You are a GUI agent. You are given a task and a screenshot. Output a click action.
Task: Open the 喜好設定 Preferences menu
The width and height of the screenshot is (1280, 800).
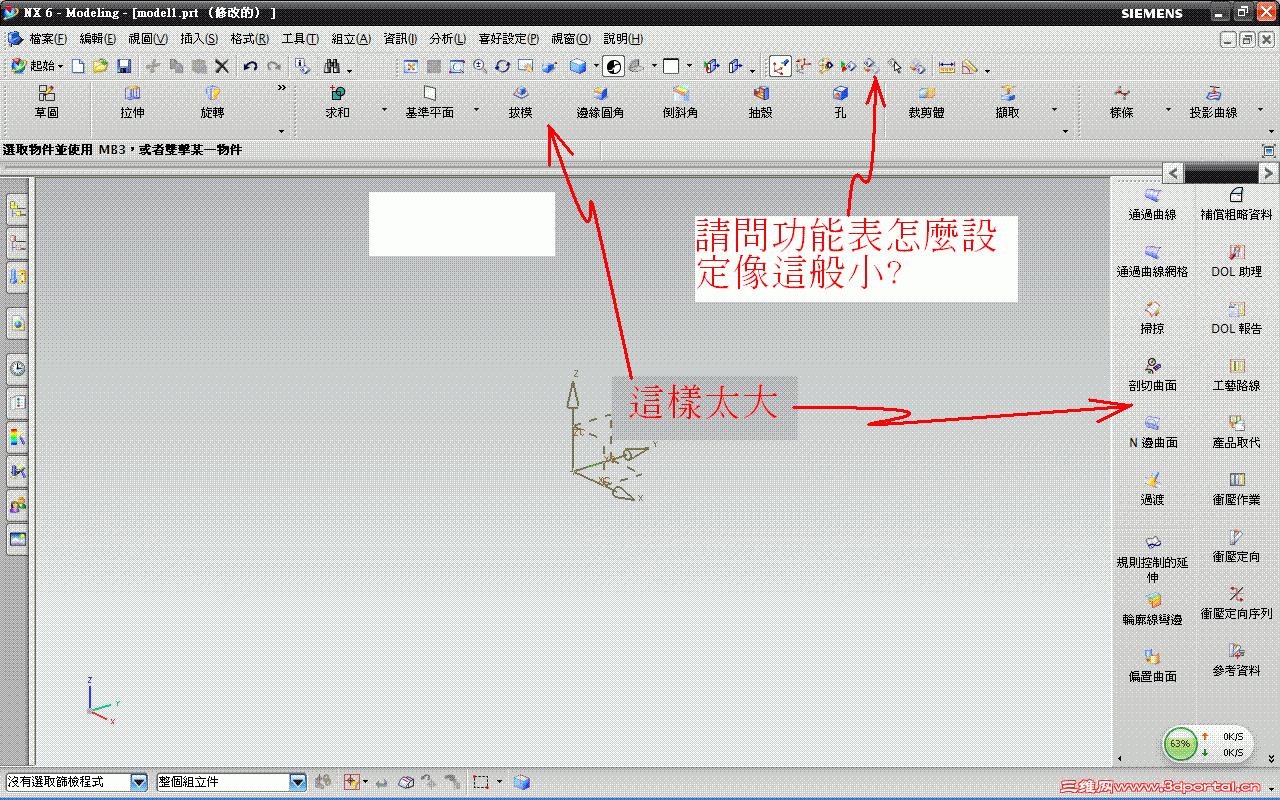[x=509, y=39]
